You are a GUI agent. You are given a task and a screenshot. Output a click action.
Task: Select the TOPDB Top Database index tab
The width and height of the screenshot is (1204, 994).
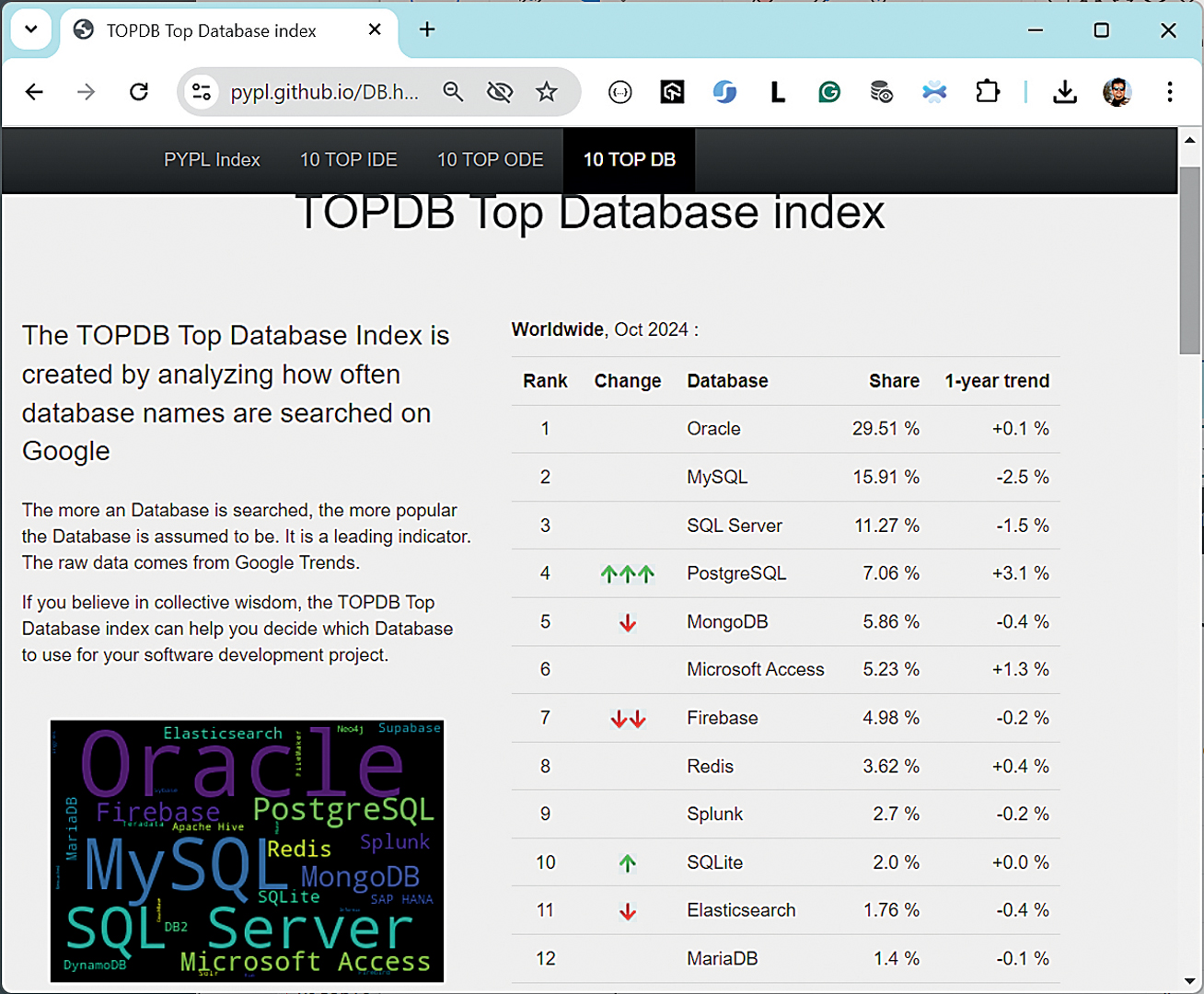click(x=229, y=31)
